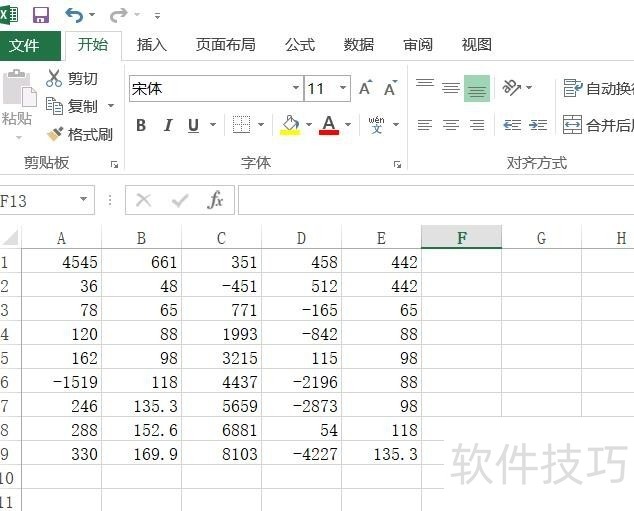Activate the 格式刷 format painter
Viewport: 634px width, 511px height.
(x=80, y=134)
